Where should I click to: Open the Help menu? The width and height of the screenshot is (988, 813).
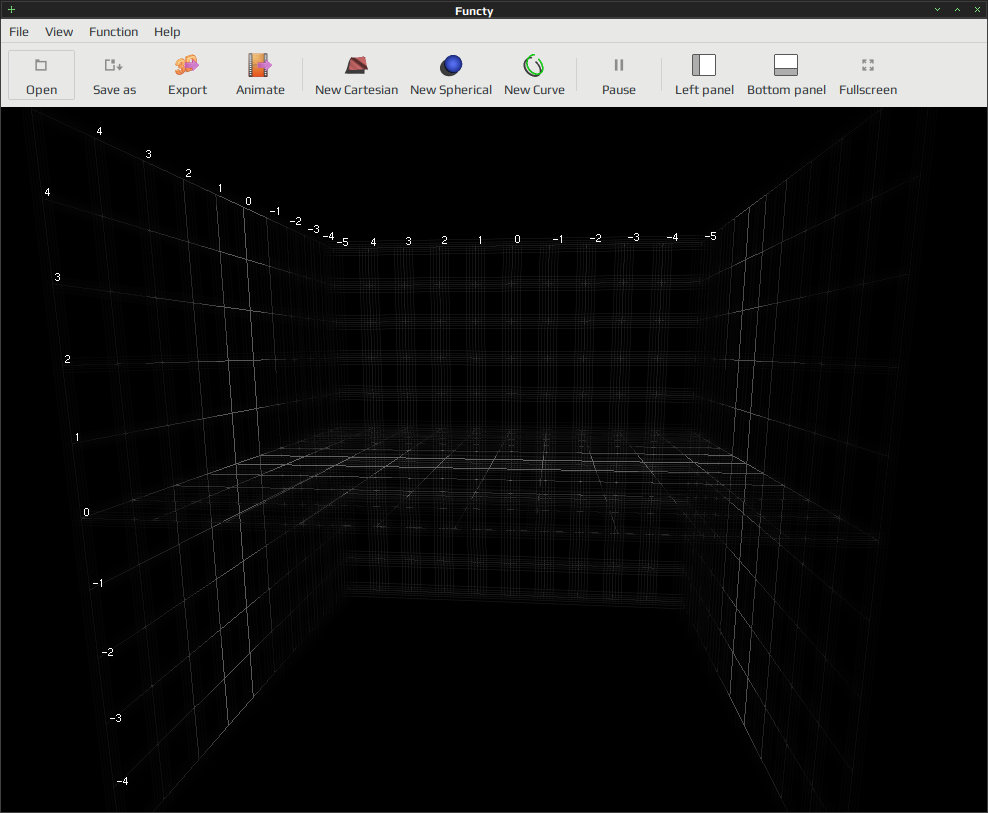[x=167, y=32]
